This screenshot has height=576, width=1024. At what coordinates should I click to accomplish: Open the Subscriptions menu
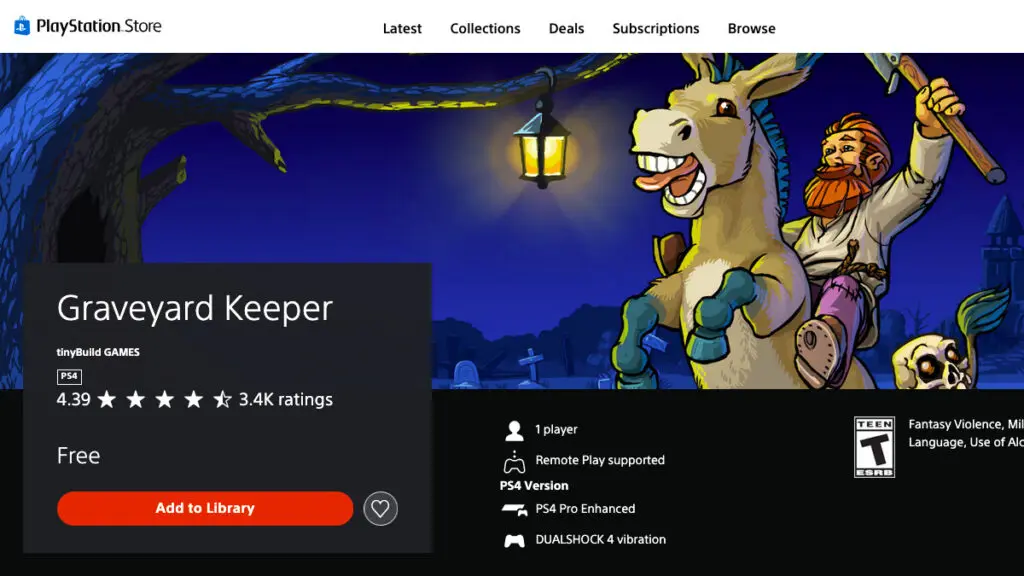click(655, 29)
